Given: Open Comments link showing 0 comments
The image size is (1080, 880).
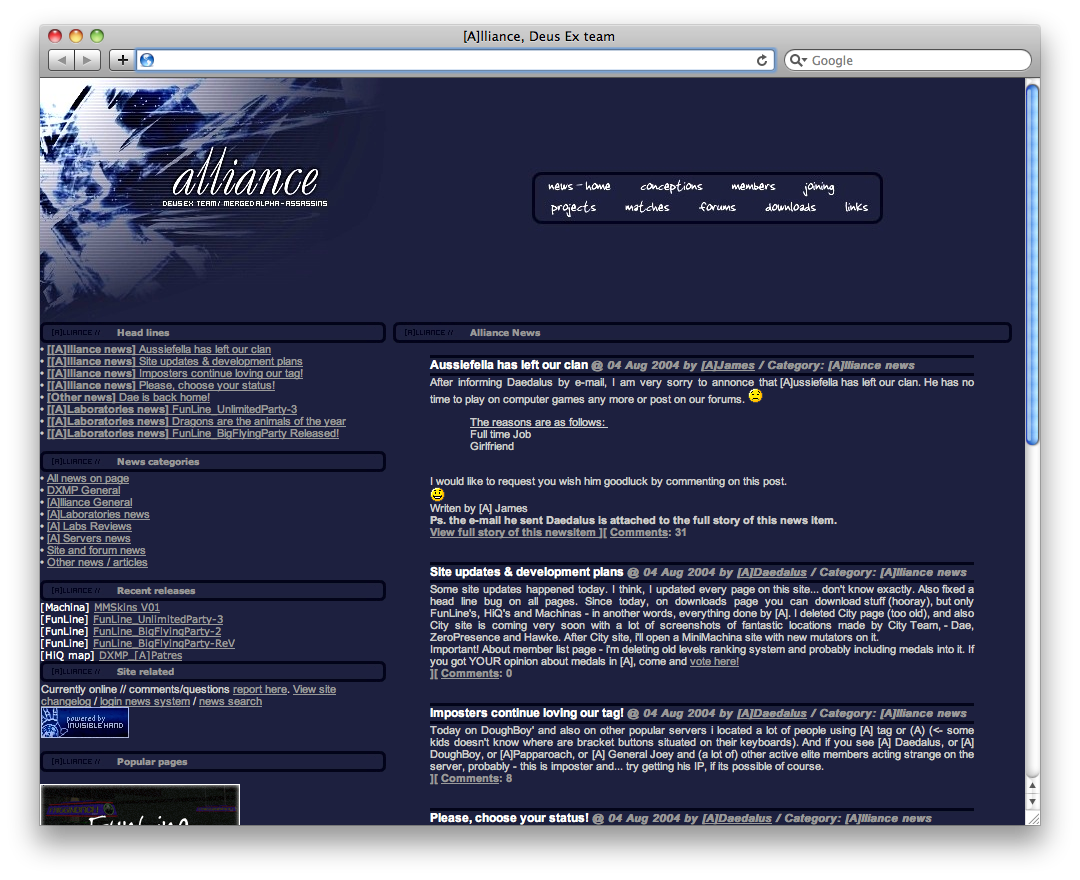Looking at the screenshot, I should pyautogui.click(x=470, y=673).
